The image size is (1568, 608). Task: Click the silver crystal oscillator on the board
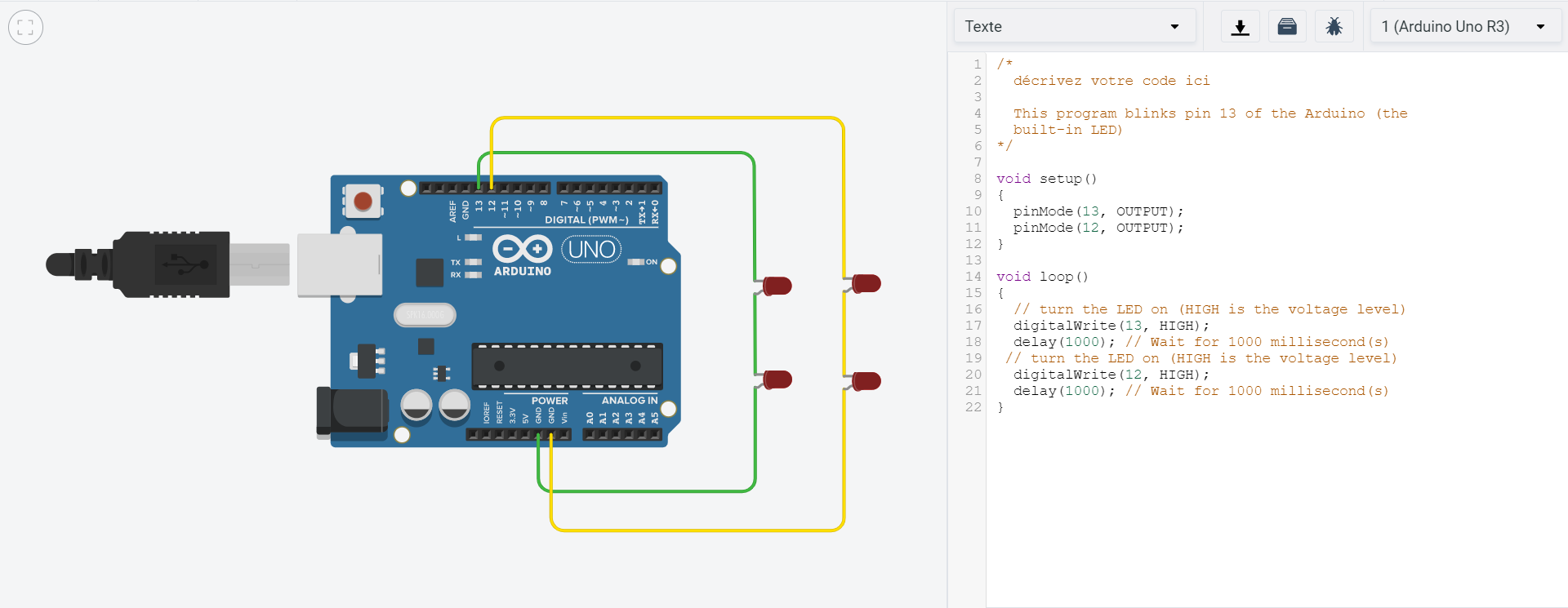point(425,314)
